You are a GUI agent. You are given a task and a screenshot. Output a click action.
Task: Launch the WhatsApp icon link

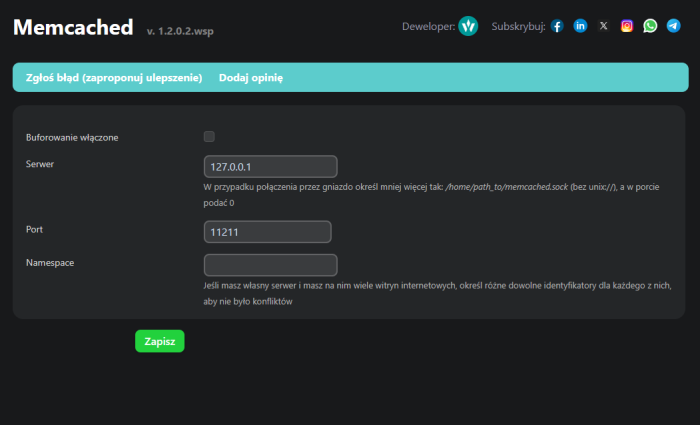click(650, 26)
